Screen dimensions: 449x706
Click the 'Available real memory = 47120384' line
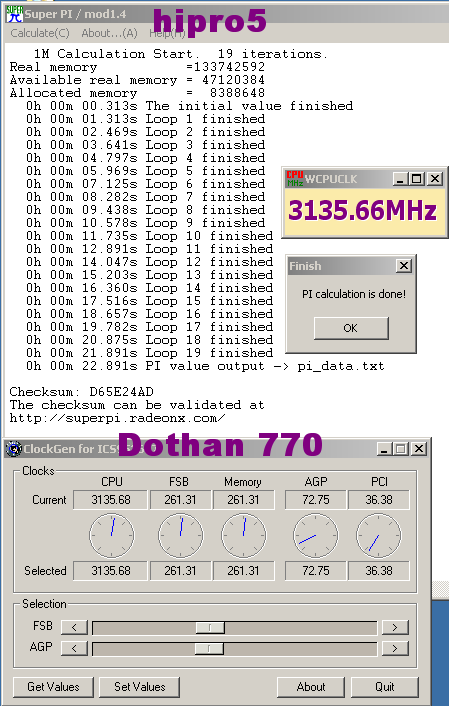click(137, 81)
